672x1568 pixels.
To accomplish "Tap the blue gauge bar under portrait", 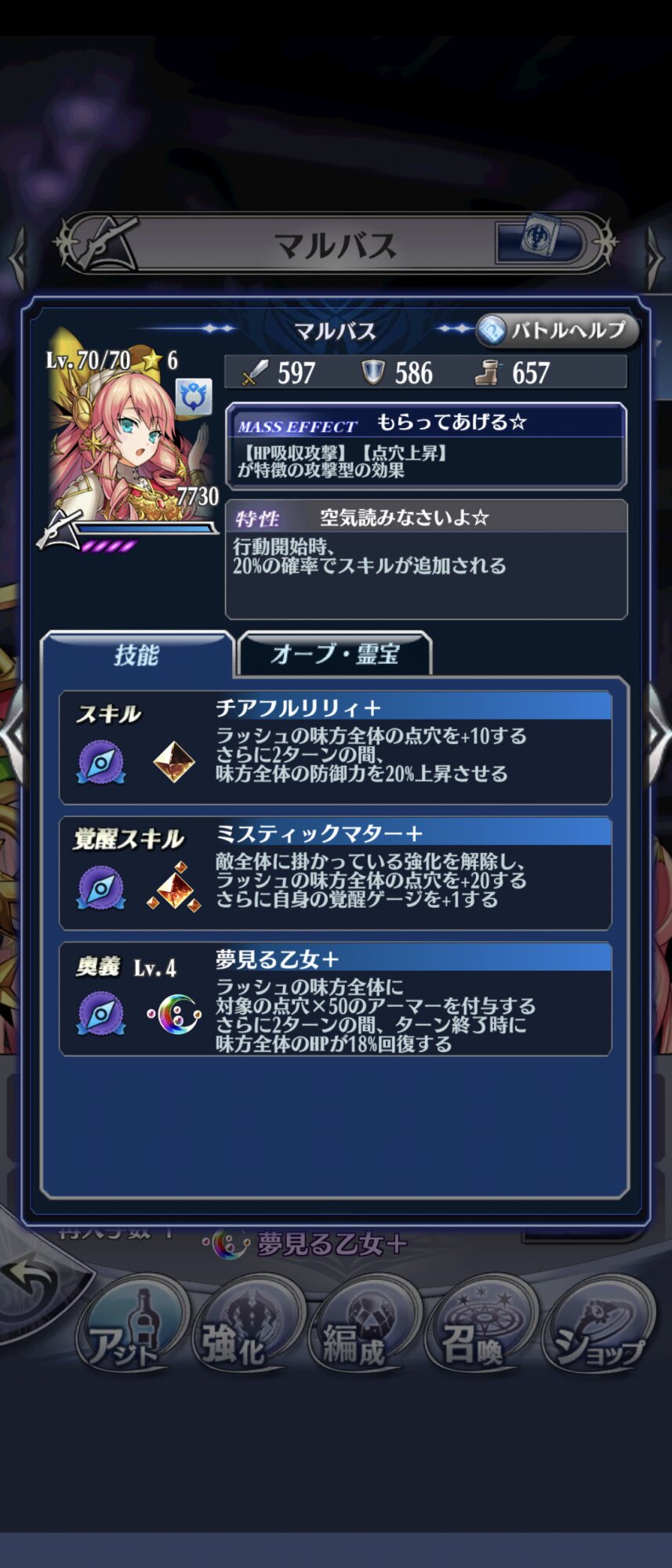I will [x=146, y=528].
